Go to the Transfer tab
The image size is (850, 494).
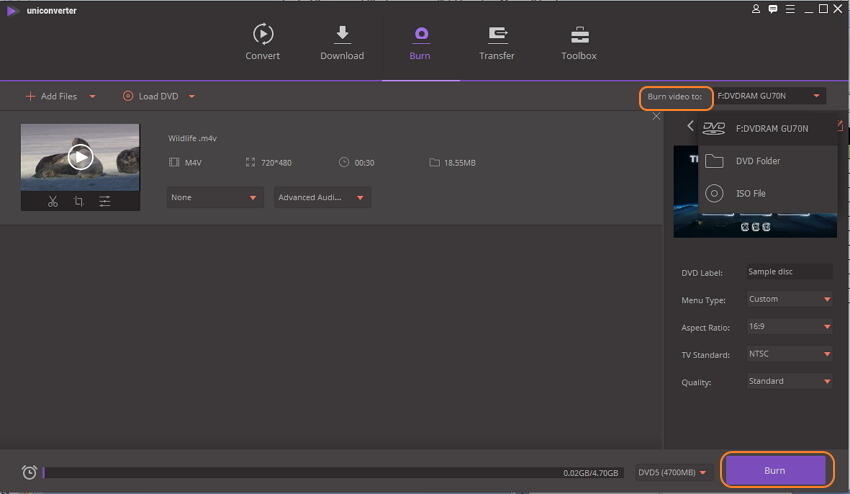[497, 42]
